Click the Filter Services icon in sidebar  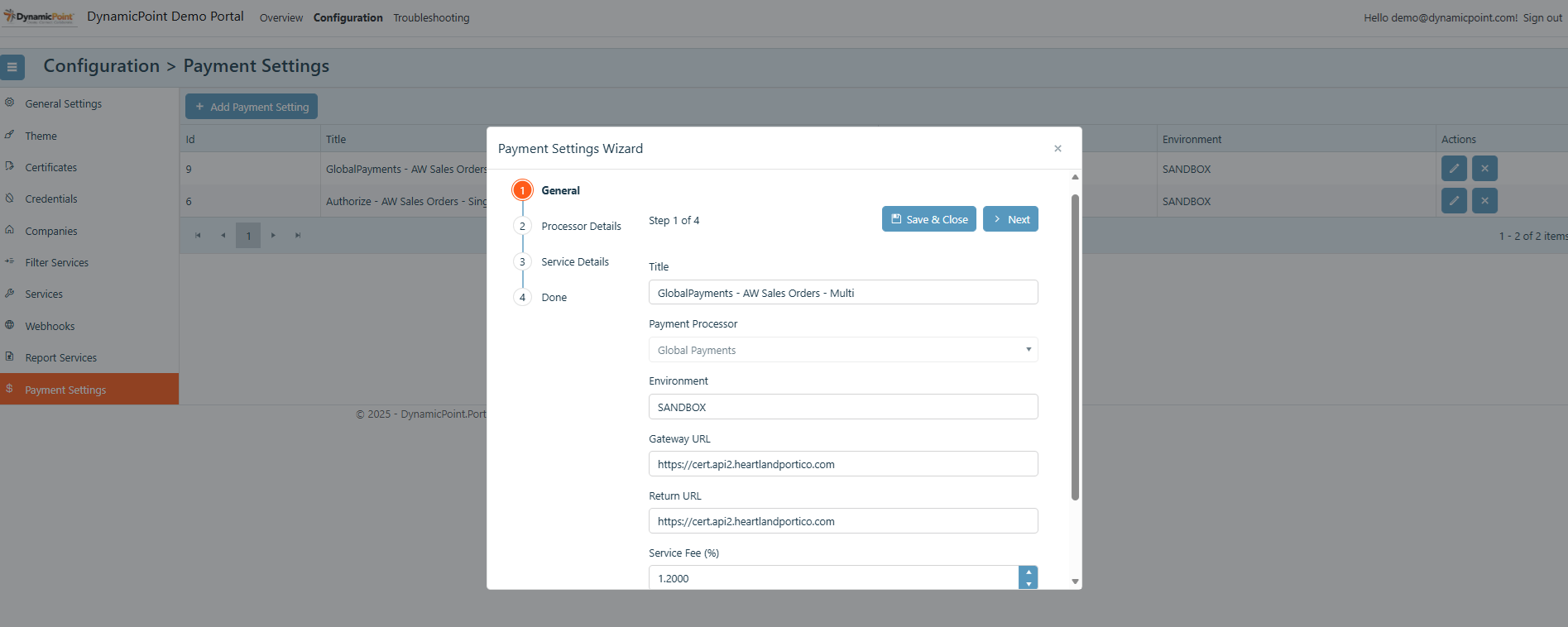tap(10, 261)
